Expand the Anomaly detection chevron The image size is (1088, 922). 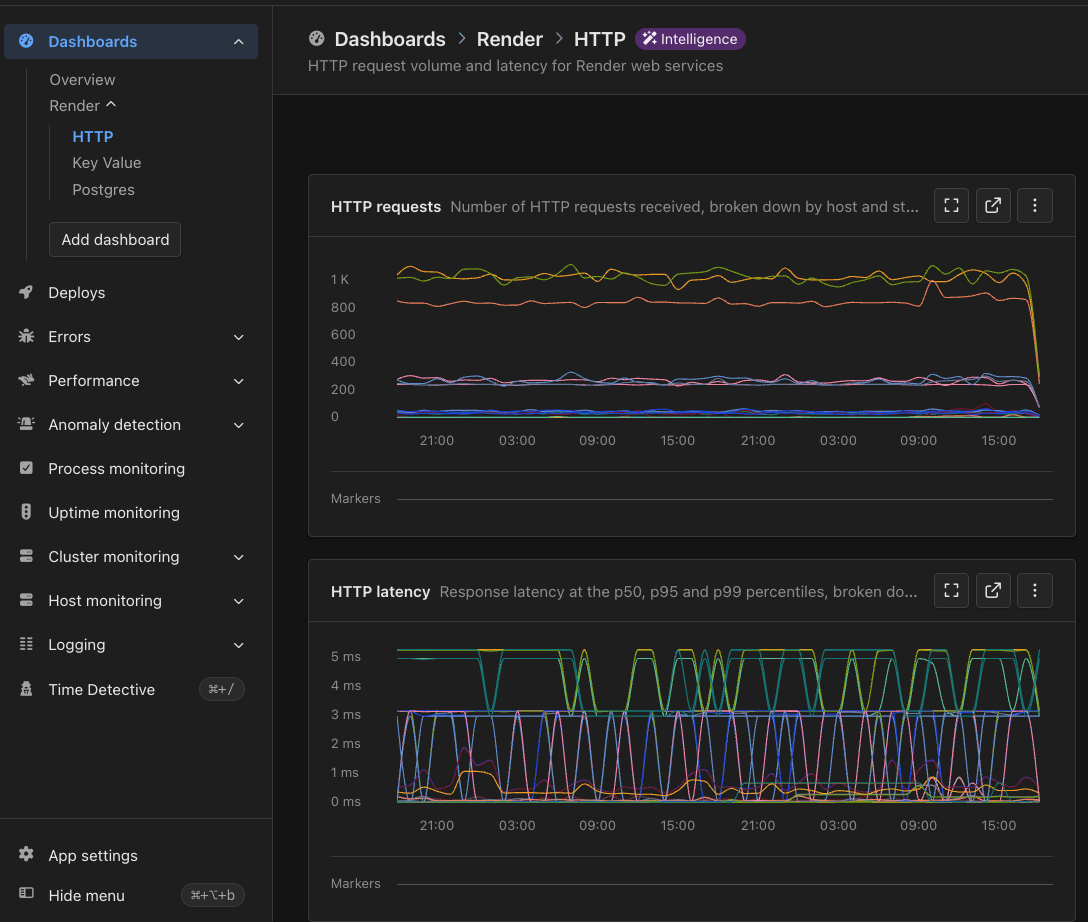[x=239, y=425]
